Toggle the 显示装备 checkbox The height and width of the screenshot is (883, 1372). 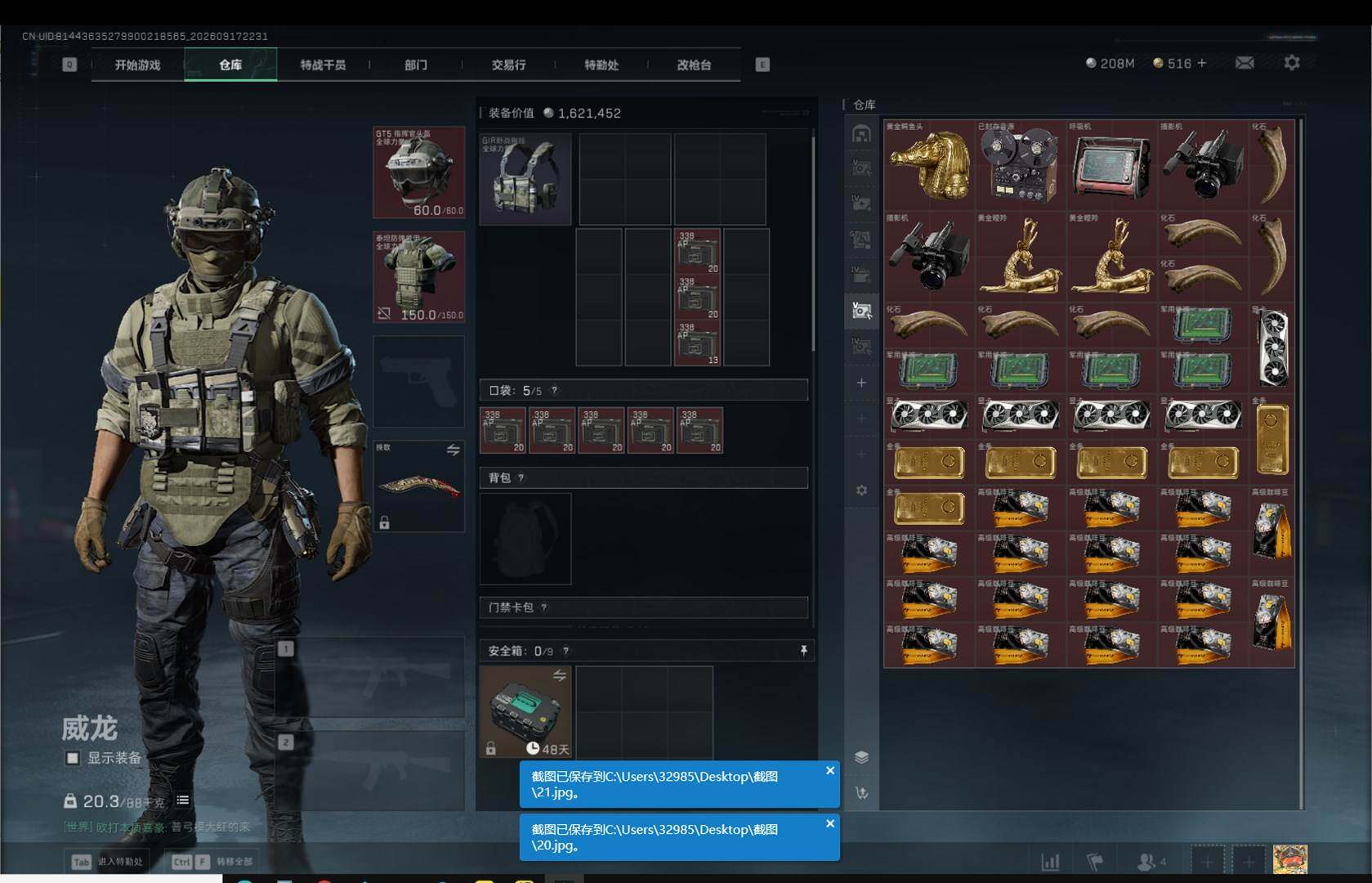pyautogui.click(x=73, y=758)
